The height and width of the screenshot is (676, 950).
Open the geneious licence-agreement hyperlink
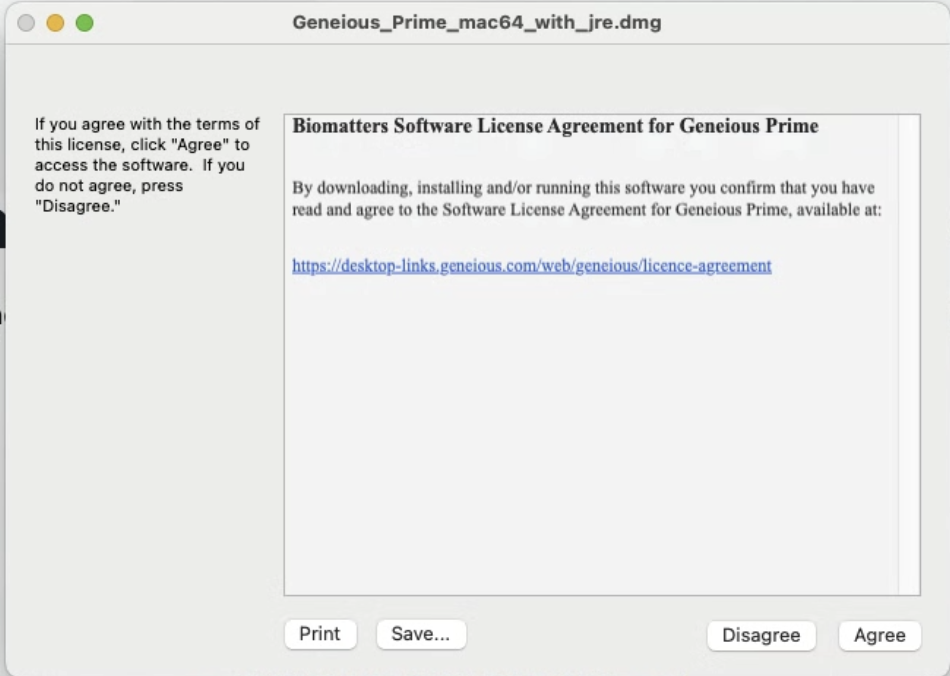coord(532,266)
